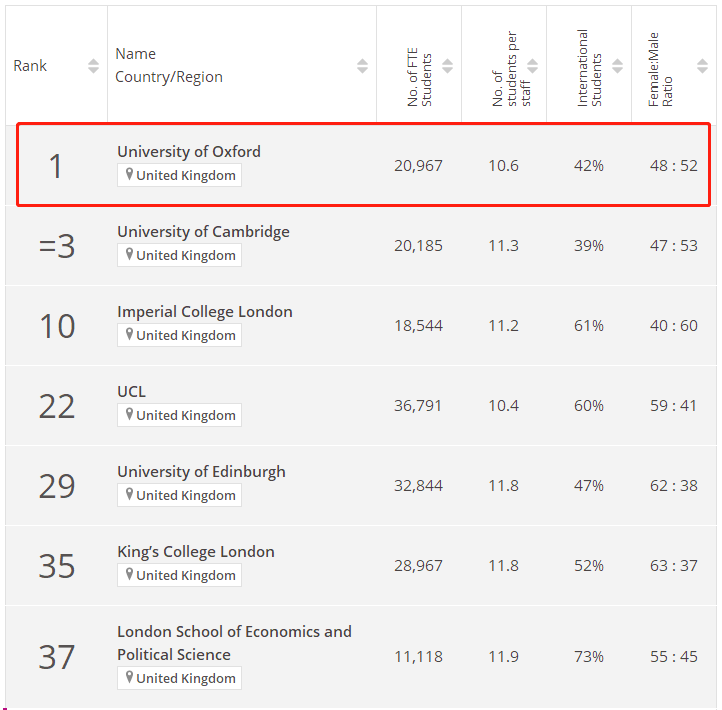Viewport: 722px width, 710px height.
Task: Open King's College London link
Action: tap(195, 552)
